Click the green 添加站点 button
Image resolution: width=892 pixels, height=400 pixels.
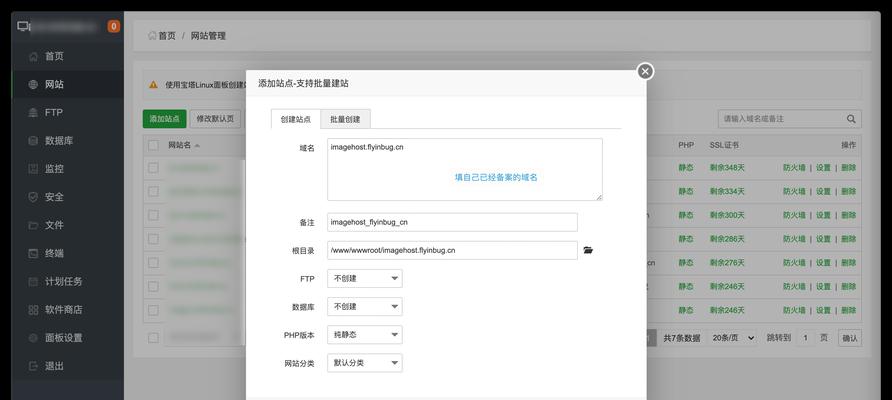coord(164,119)
